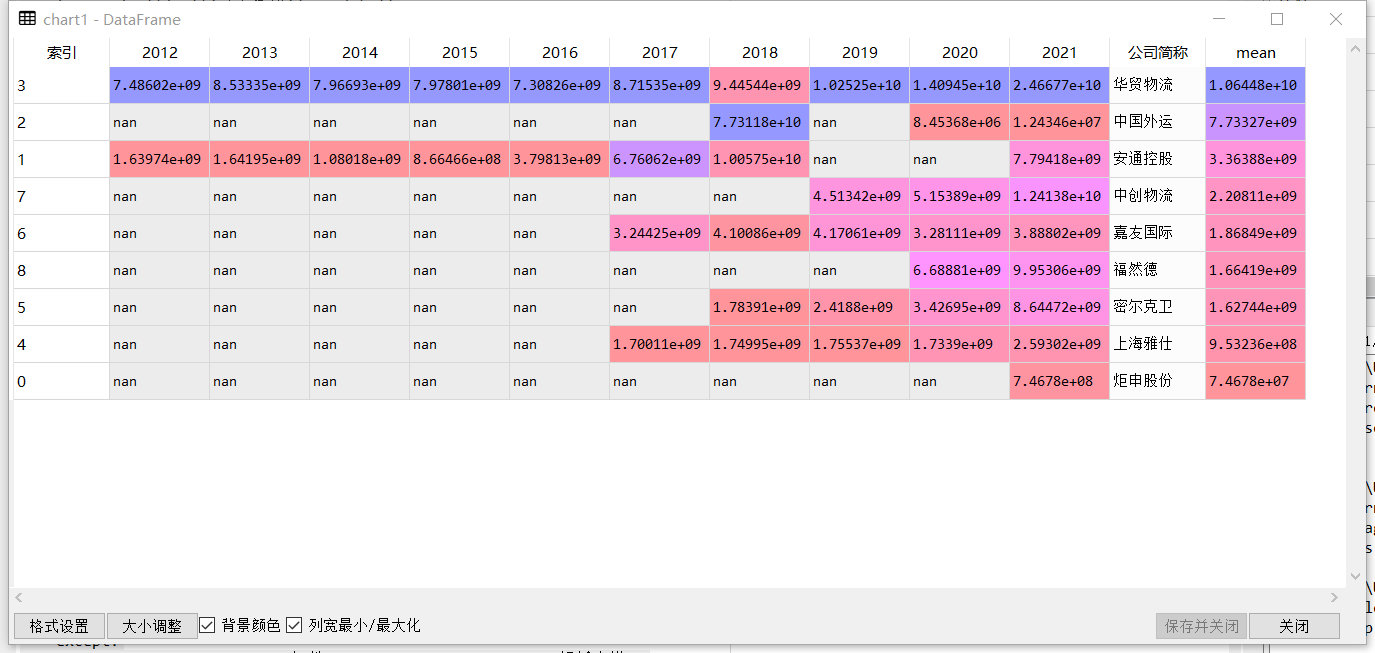The image size is (1375, 653).
Task: Select the 安通控股 company cell
Action: point(1158,159)
